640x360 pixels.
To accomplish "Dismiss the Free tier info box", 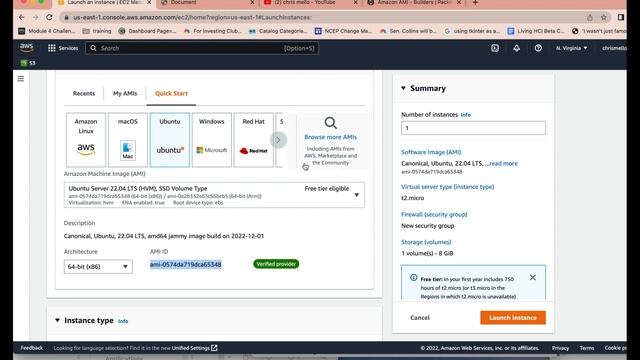I will point(533,278).
